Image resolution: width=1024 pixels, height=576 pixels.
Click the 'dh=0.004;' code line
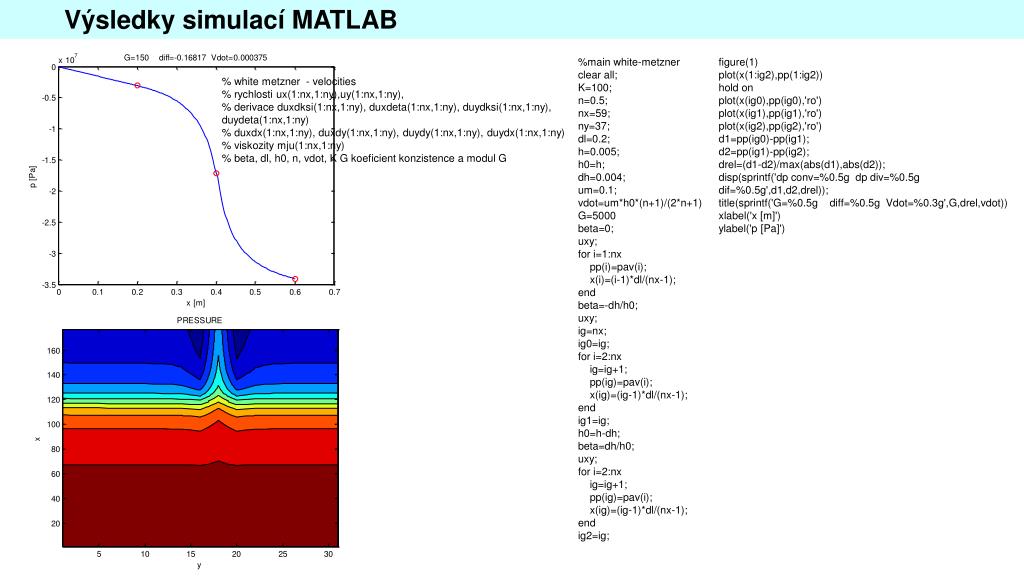(x=601, y=177)
